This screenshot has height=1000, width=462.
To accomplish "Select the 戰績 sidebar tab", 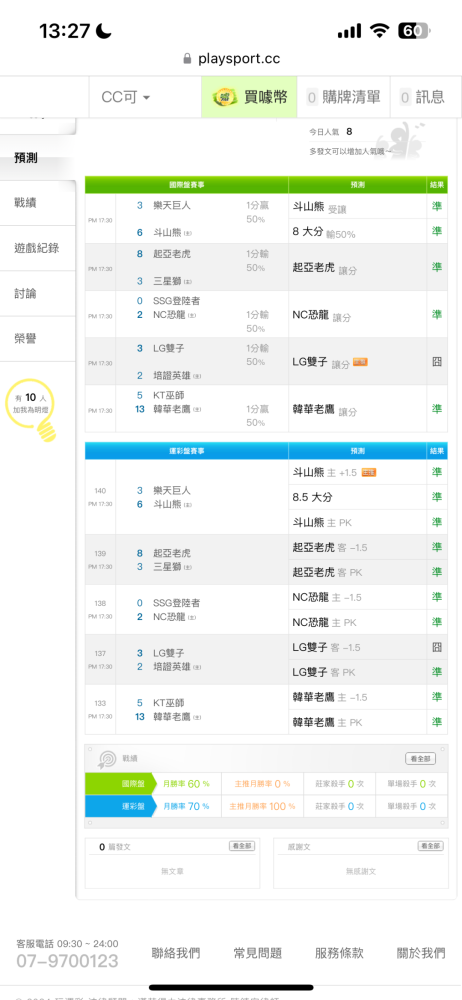I will (37, 203).
